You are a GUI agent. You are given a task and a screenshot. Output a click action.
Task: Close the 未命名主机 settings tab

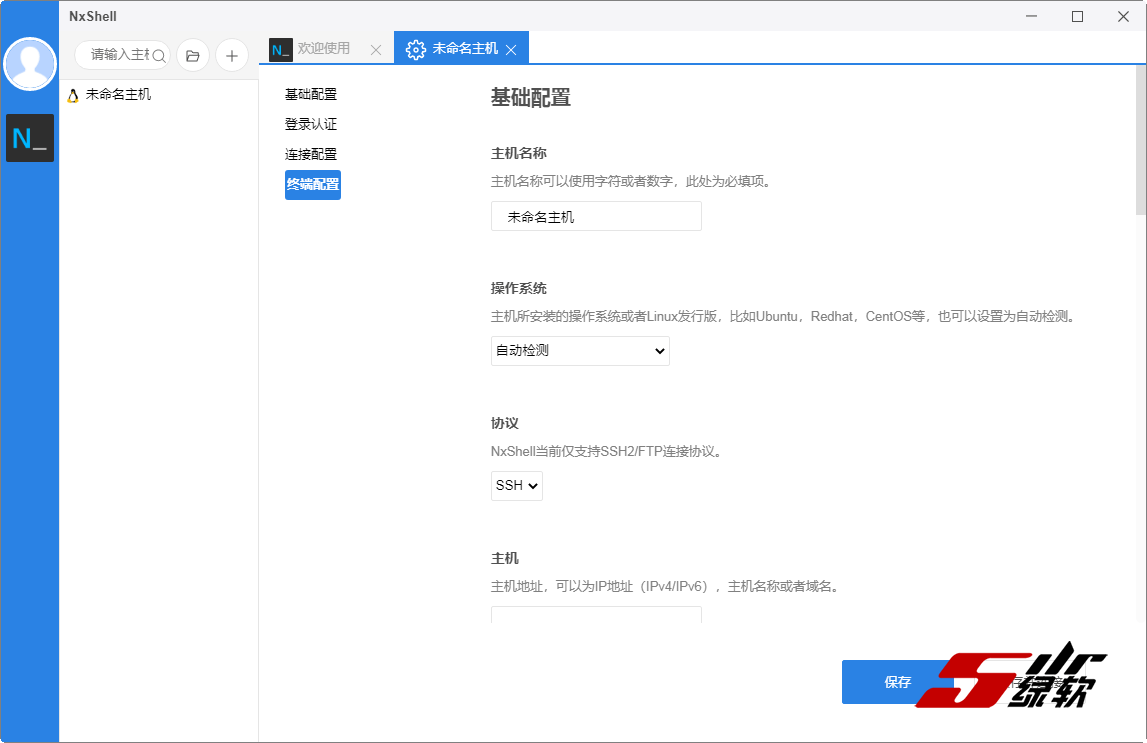[x=511, y=49]
